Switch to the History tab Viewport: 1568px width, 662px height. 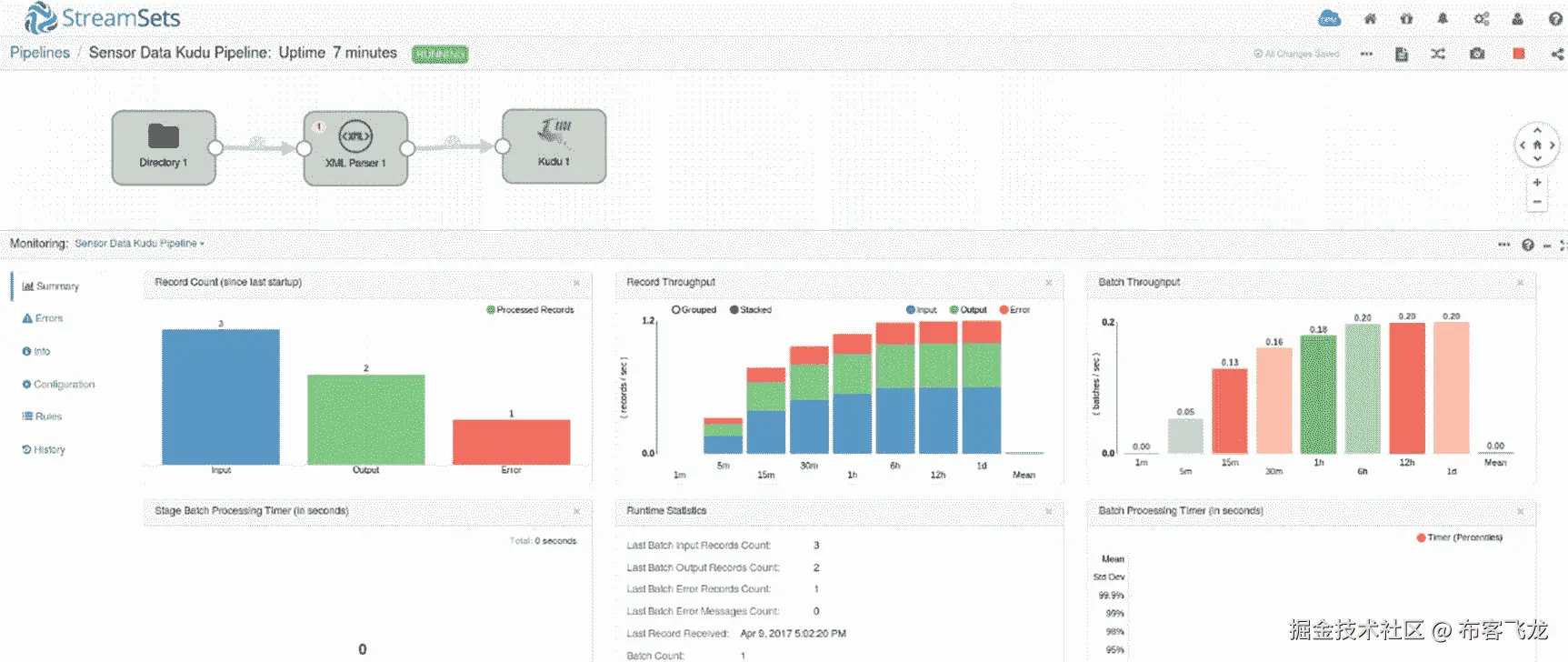(44, 450)
